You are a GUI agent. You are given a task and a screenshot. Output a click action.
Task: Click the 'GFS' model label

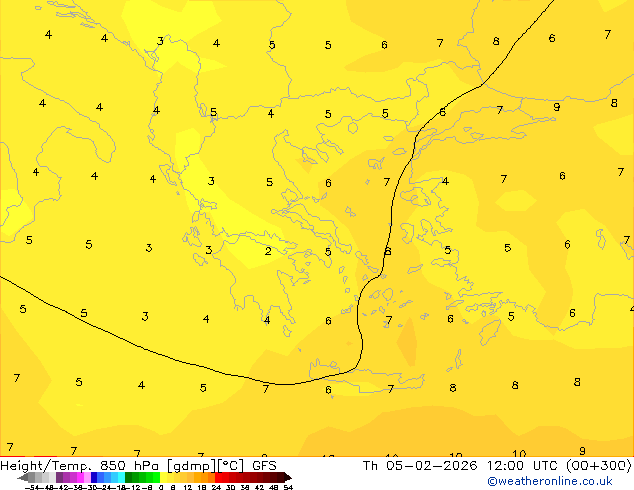pyautogui.click(x=264, y=465)
